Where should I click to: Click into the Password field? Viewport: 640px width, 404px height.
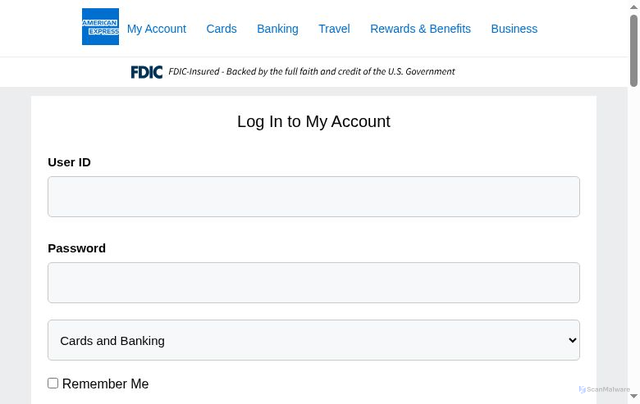click(313, 283)
